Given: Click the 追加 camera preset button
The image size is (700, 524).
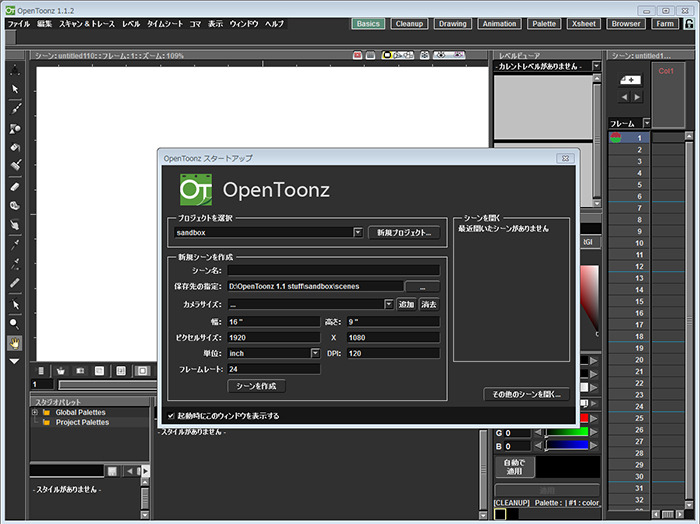Looking at the screenshot, I should point(406,304).
